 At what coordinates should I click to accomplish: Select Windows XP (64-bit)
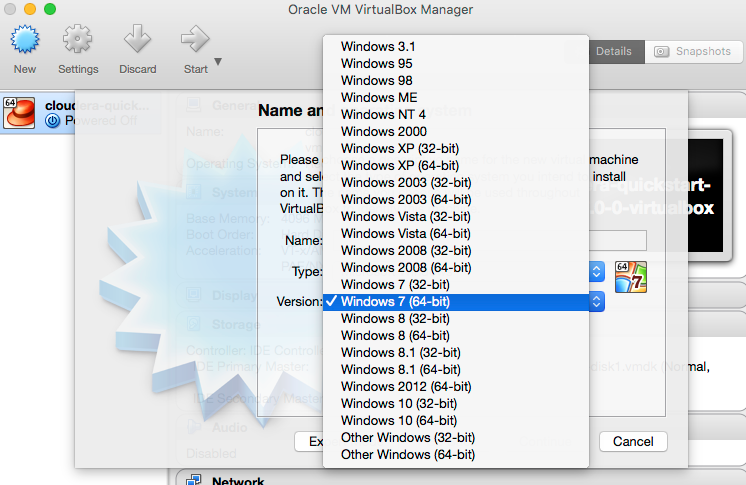[456, 166]
